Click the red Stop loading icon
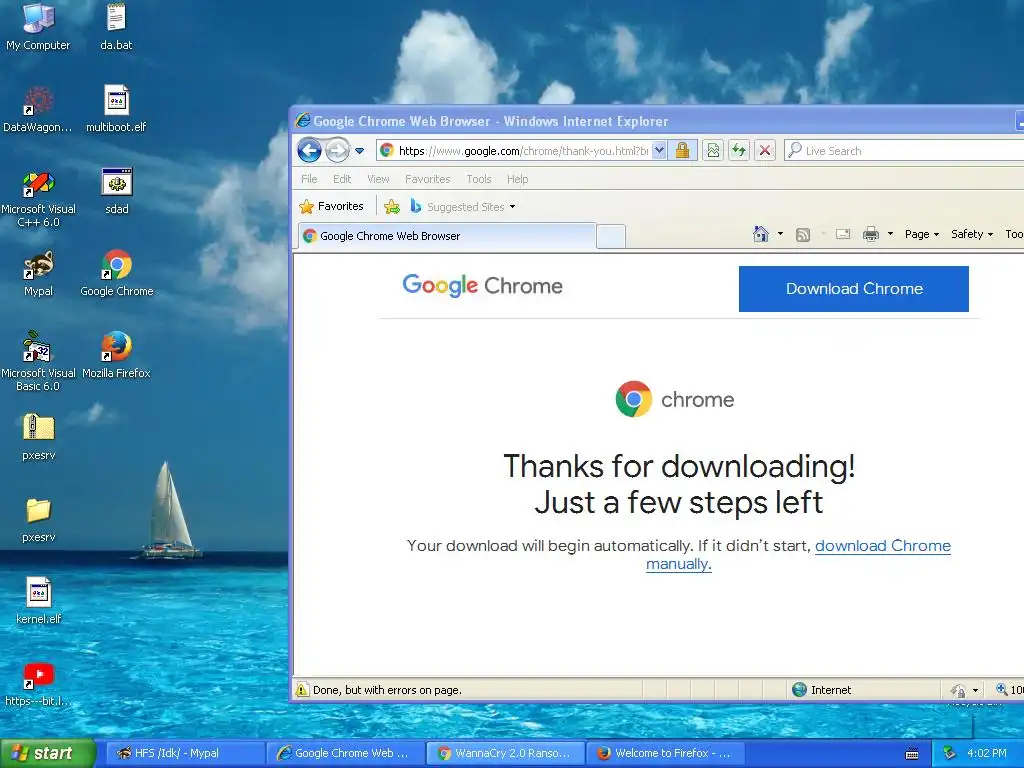This screenshot has width=1024, height=768. tap(765, 151)
